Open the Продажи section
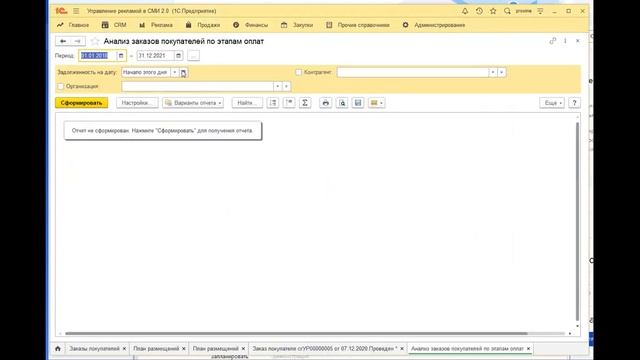Screen dimensions: 640x360 tap(203, 25)
